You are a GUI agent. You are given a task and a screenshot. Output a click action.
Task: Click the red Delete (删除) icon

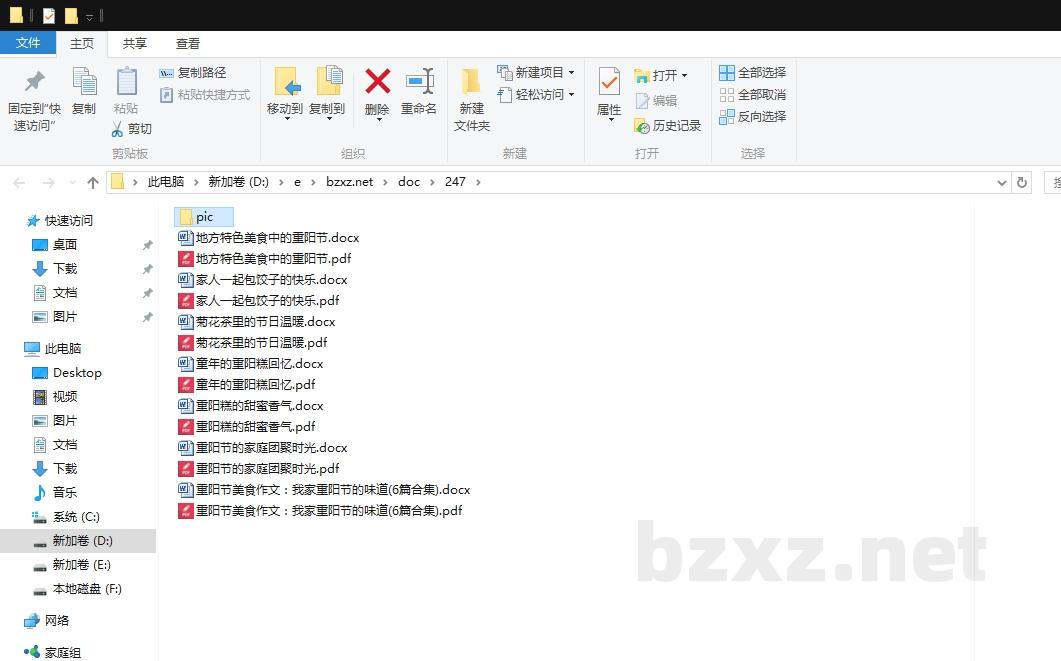tap(377, 82)
